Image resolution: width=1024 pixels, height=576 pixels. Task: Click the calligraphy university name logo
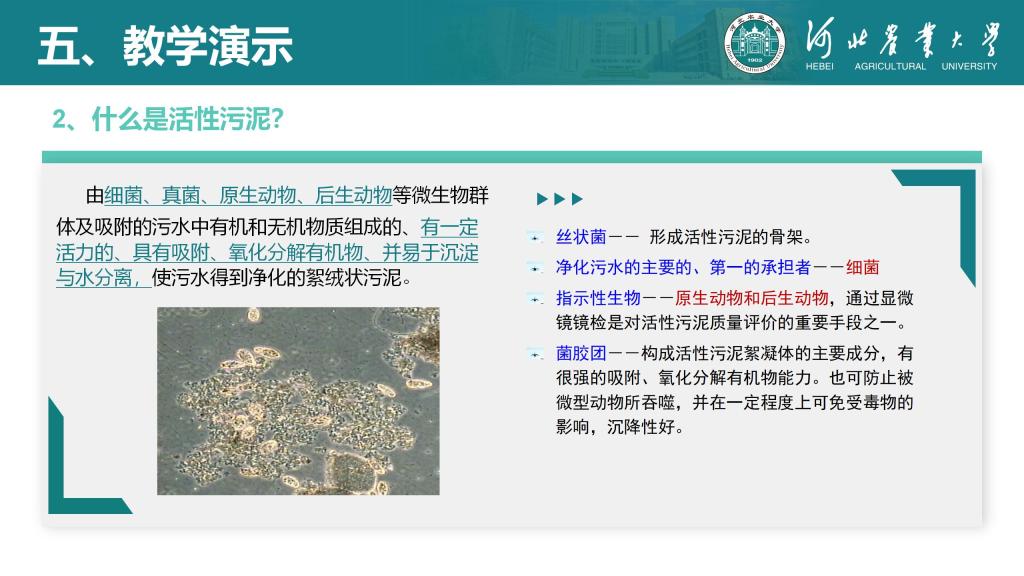click(x=900, y=36)
